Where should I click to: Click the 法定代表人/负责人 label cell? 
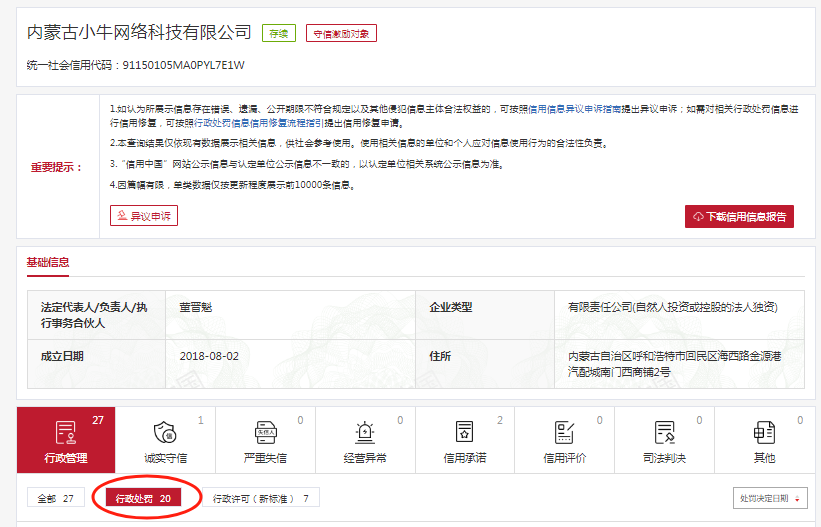click(x=96, y=315)
